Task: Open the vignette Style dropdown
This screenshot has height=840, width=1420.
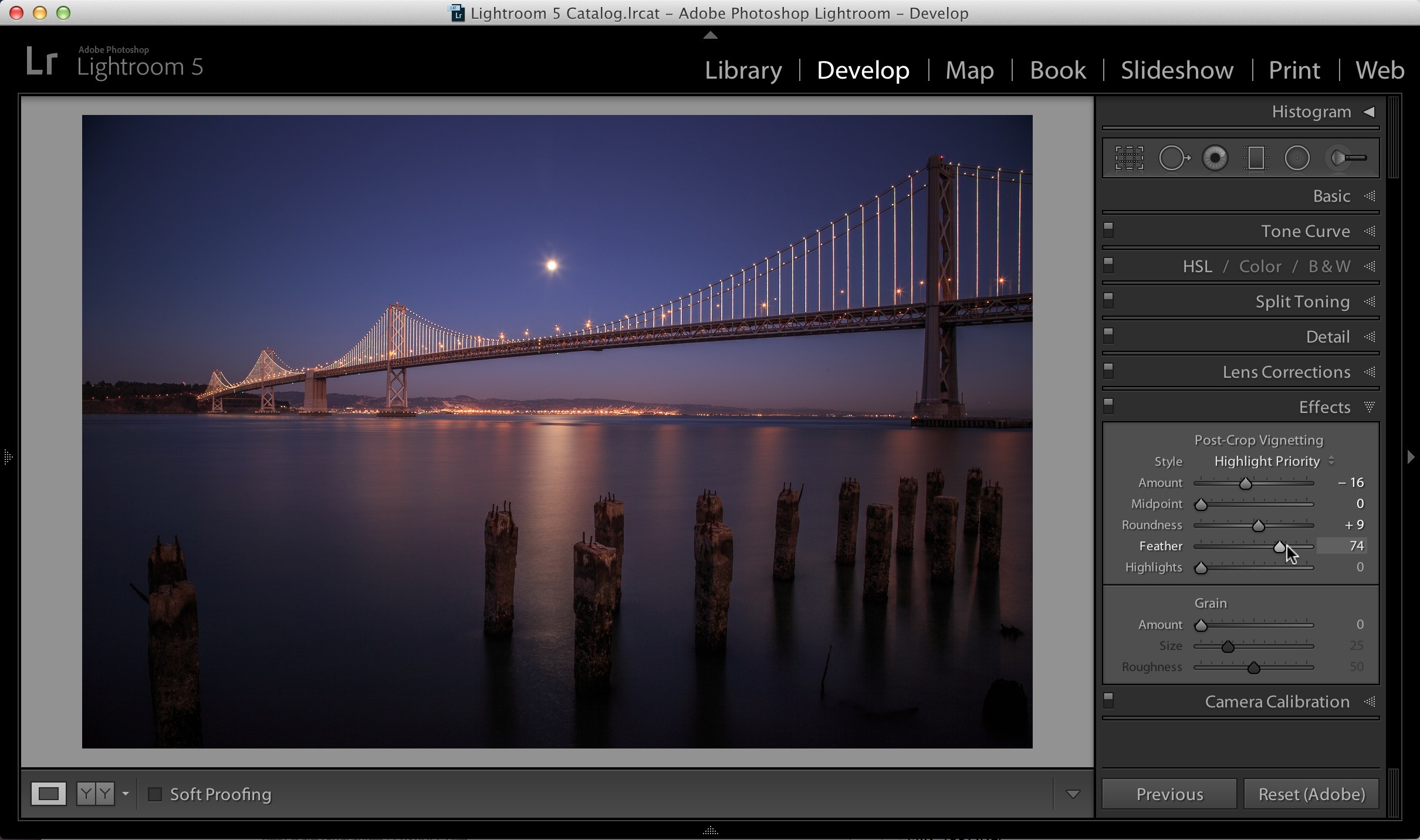Action: [x=1274, y=461]
